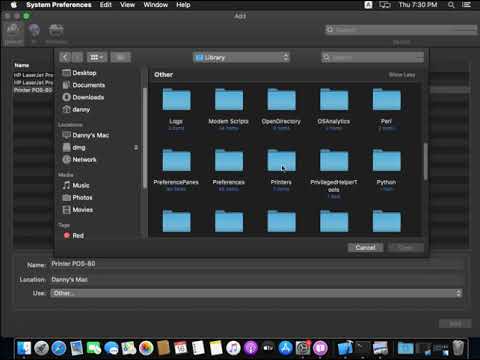Click the printer Location field
This screenshot has height=360, width=480.
257,279
